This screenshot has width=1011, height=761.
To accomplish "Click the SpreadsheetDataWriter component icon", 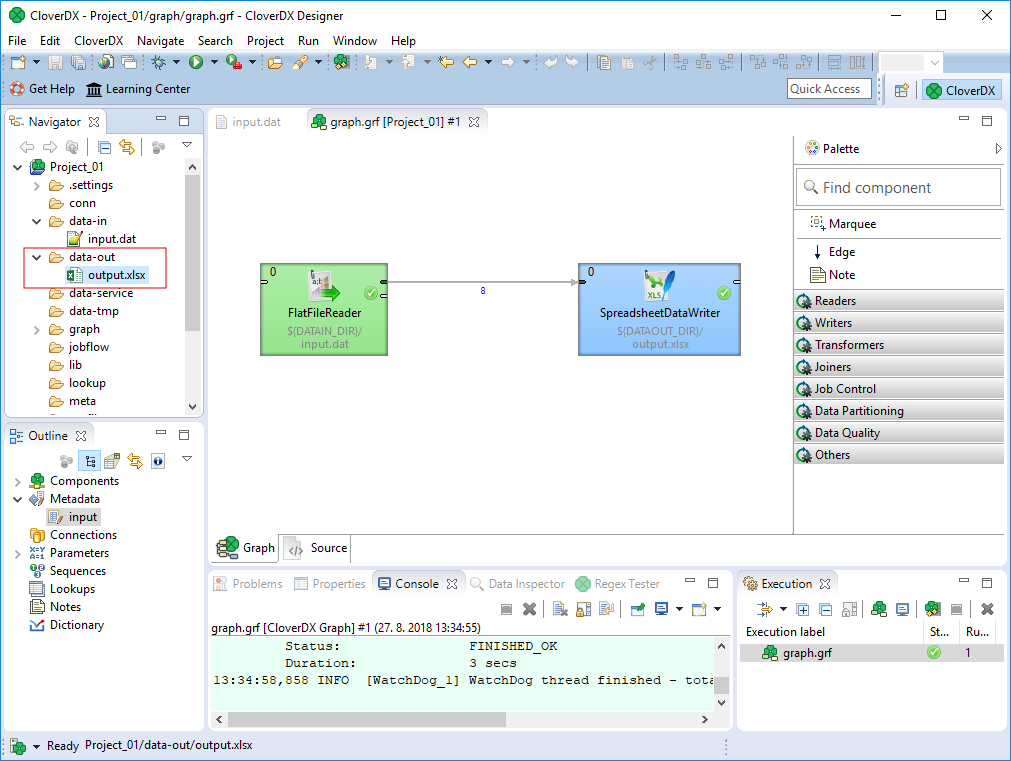I will click(659, 287).
